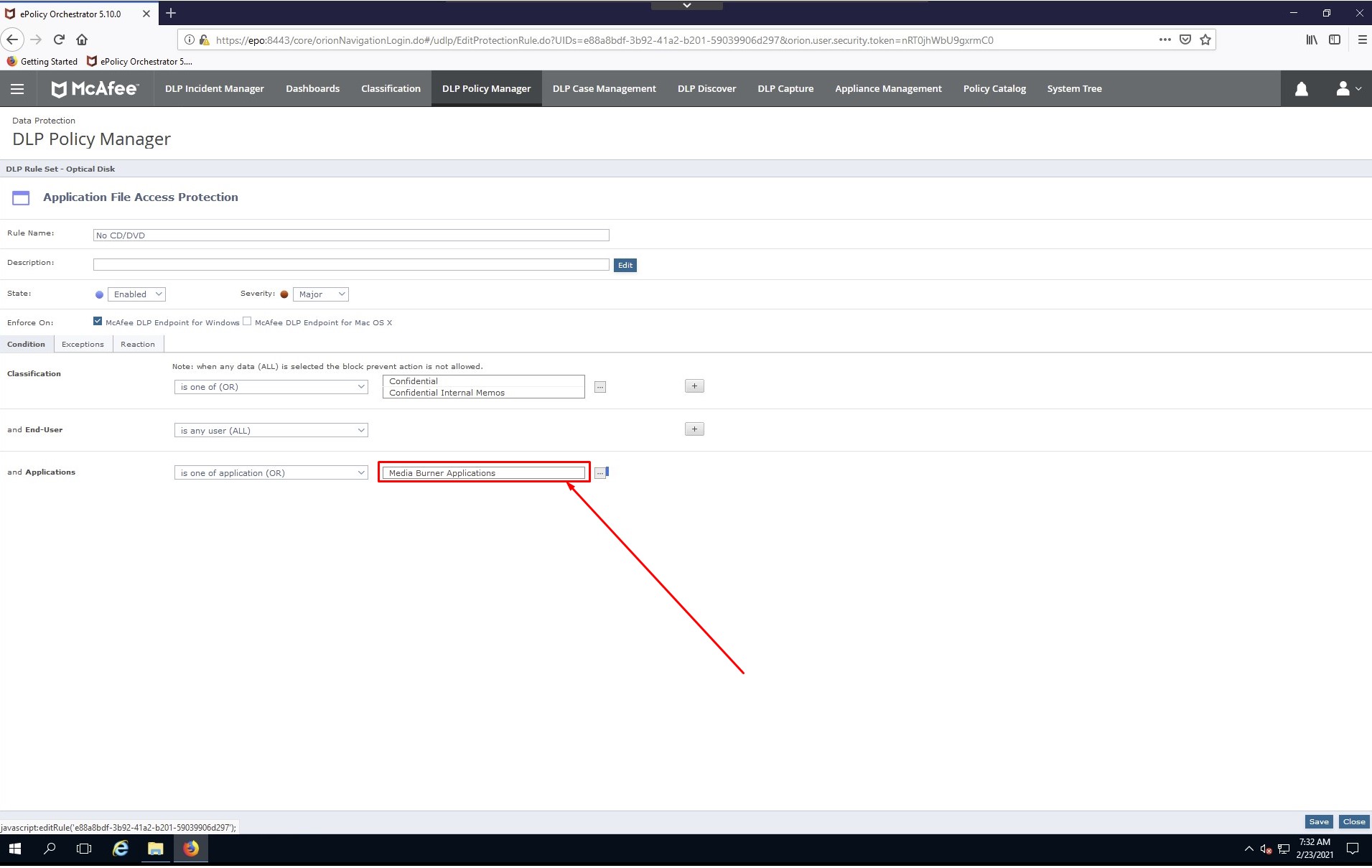The height and width of the screenshot is (868, 1372).
Task: Save the protection rule
Action: click(x=1319, y=821)
